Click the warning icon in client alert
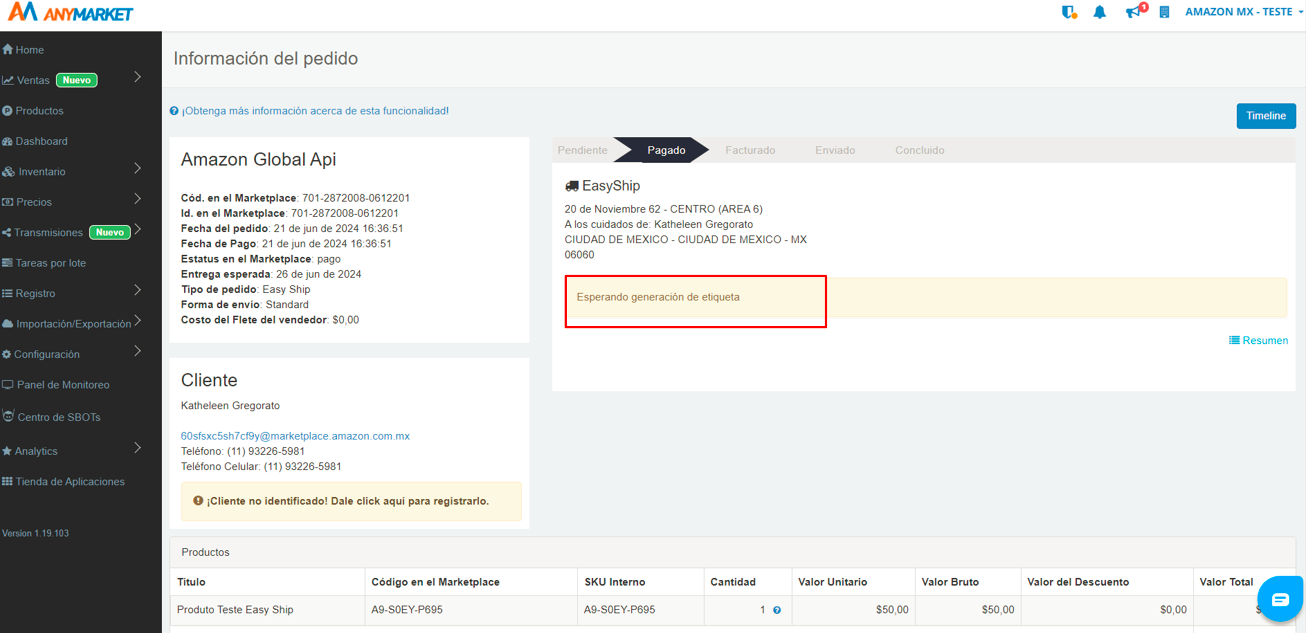 (x=198, y=501)
